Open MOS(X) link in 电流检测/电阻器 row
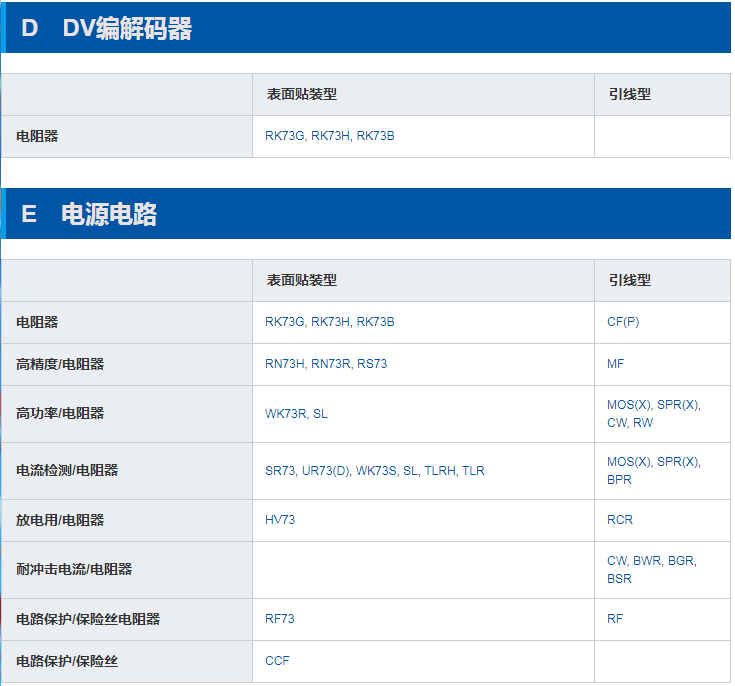735x686 pixels. [629, 462]
